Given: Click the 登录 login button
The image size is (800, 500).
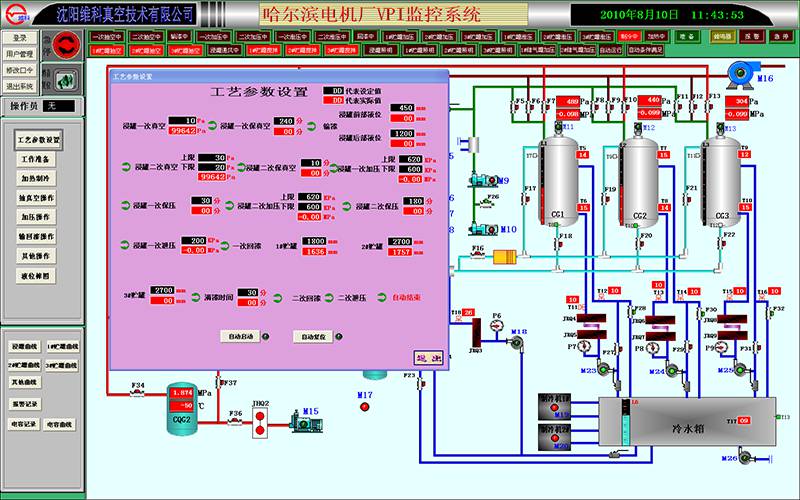Looking at the screenshot, I should click(x=20, y=37).
